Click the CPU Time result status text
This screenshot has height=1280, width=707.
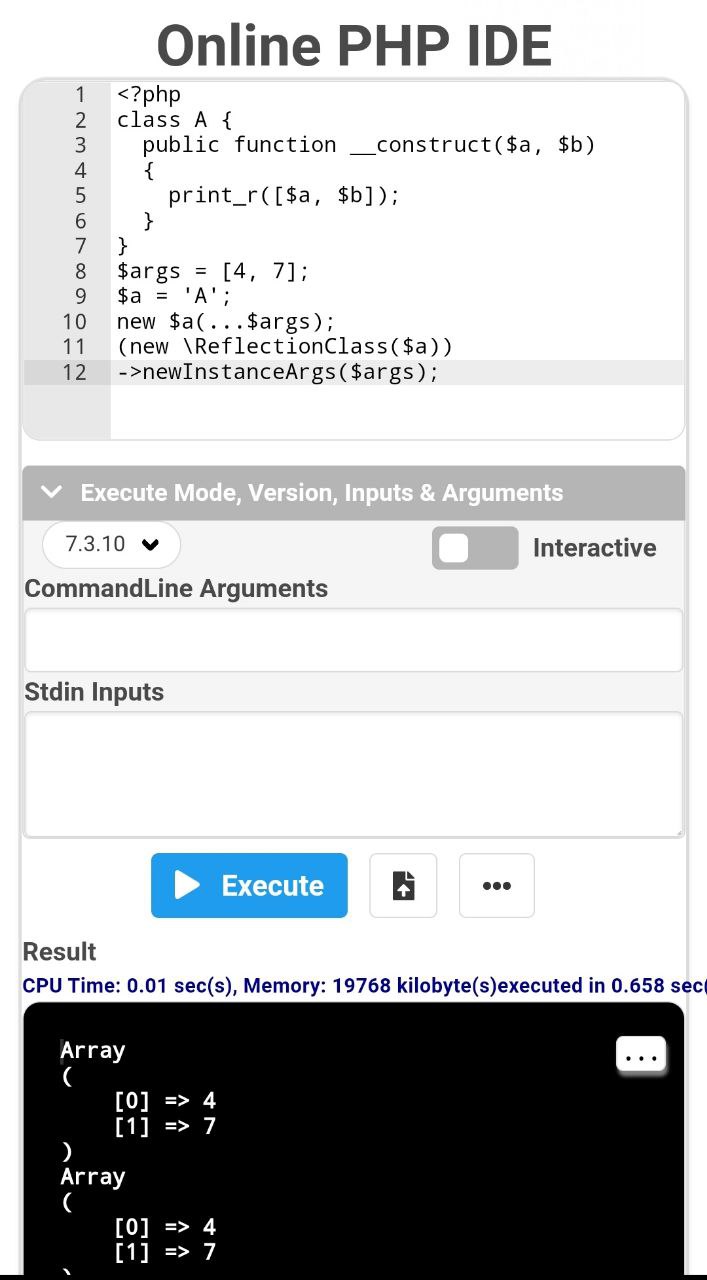365,986
